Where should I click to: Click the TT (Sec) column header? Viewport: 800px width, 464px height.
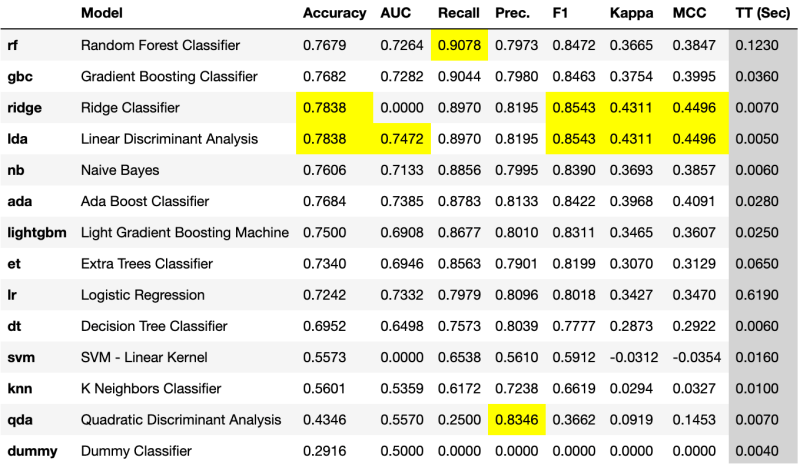762,13
